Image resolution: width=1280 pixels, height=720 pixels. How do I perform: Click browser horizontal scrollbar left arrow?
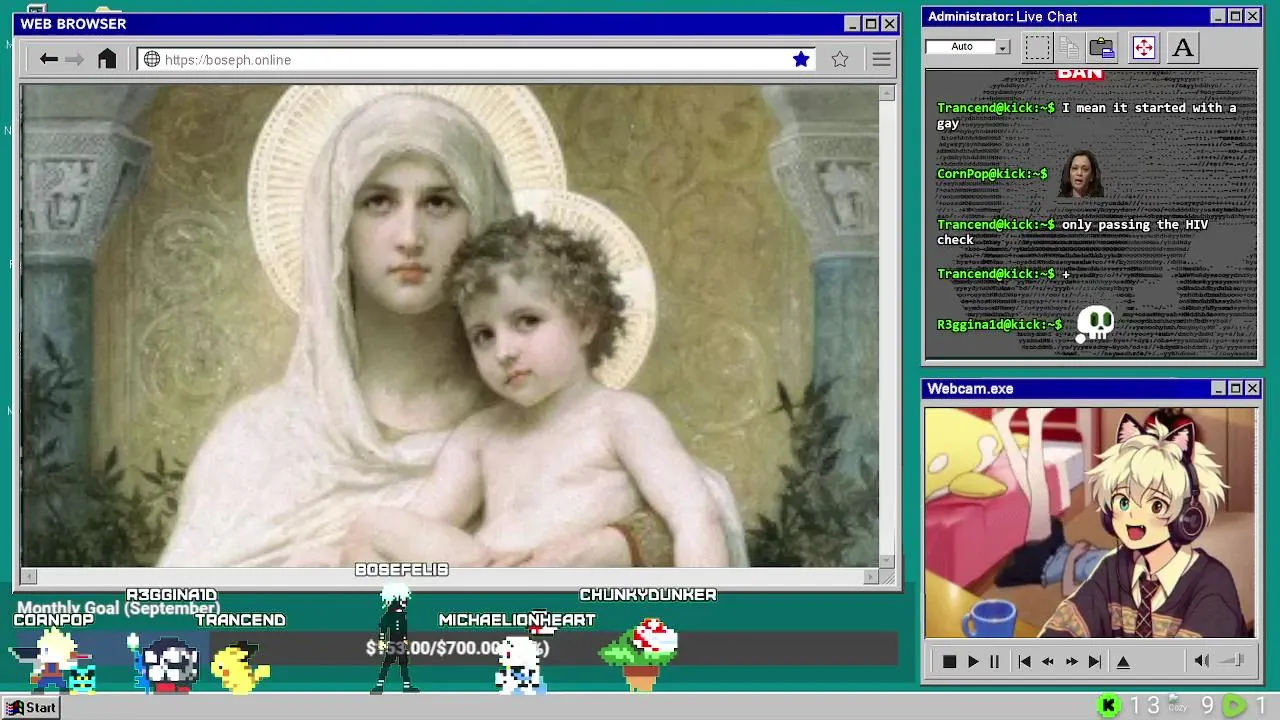pyautogui.click(x=29, y=576)
